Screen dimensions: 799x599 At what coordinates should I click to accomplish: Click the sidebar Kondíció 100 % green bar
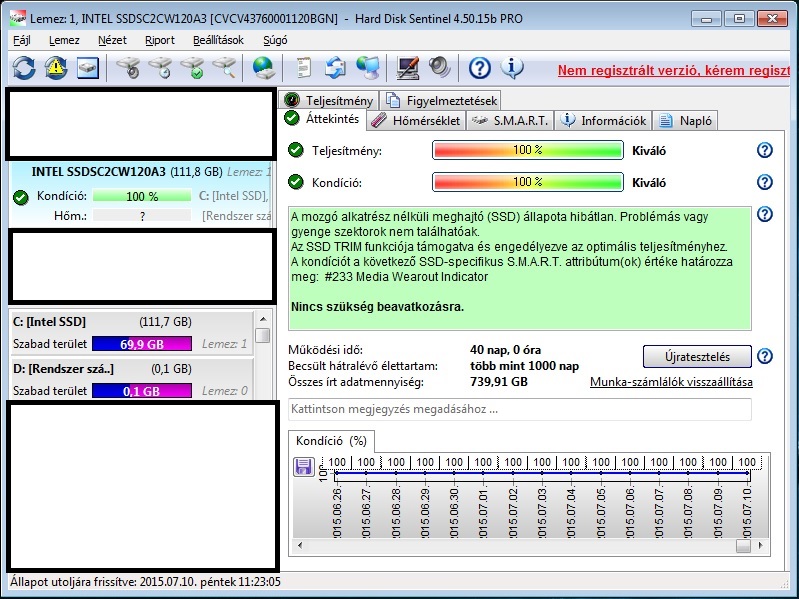142,196
